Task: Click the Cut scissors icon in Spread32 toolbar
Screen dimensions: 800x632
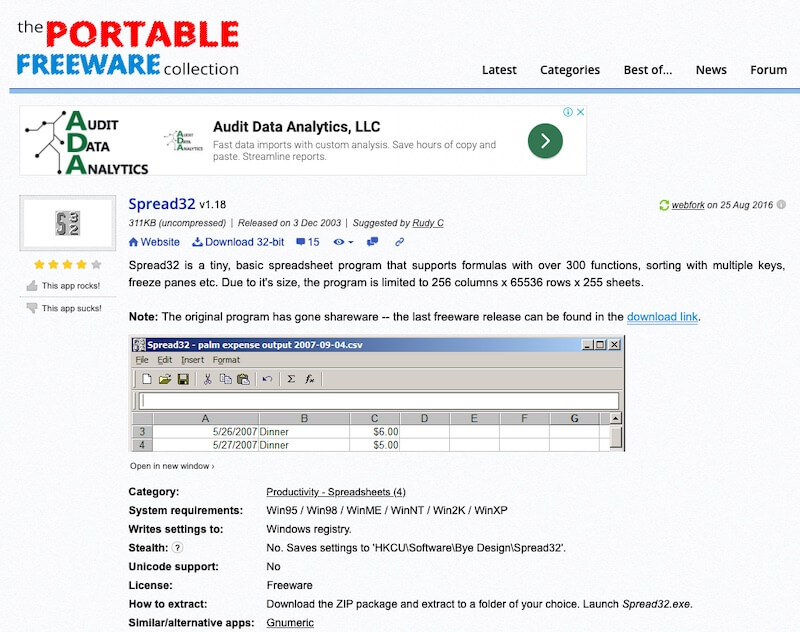Action: tap(207, 379)
